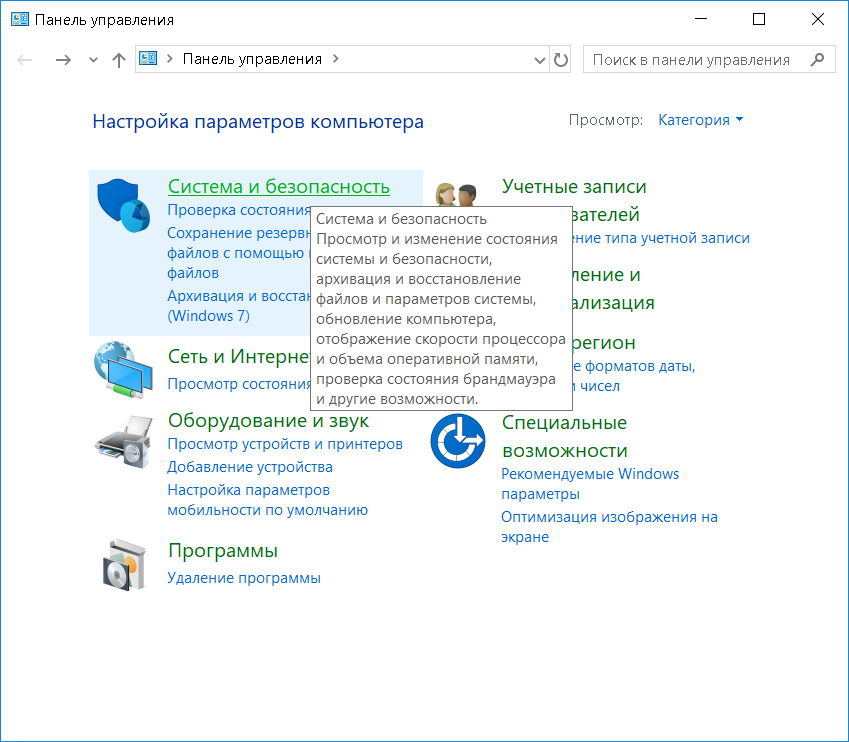Screen dimensions: 849x742
Task: Click the Панель управления breadcrumb item
Action: [x=251, y=59]
